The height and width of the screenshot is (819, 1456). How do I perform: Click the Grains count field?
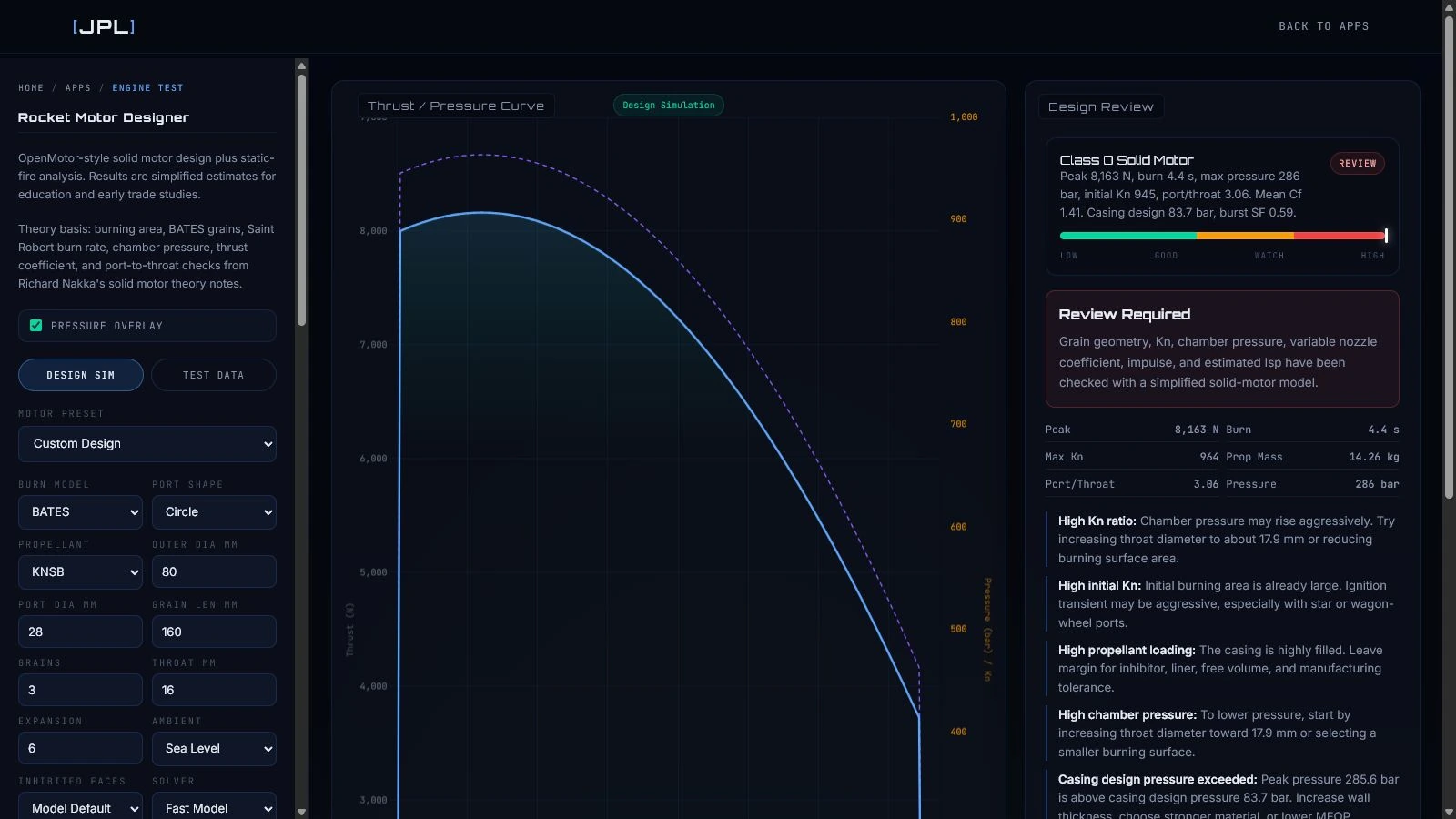point(80,690)
